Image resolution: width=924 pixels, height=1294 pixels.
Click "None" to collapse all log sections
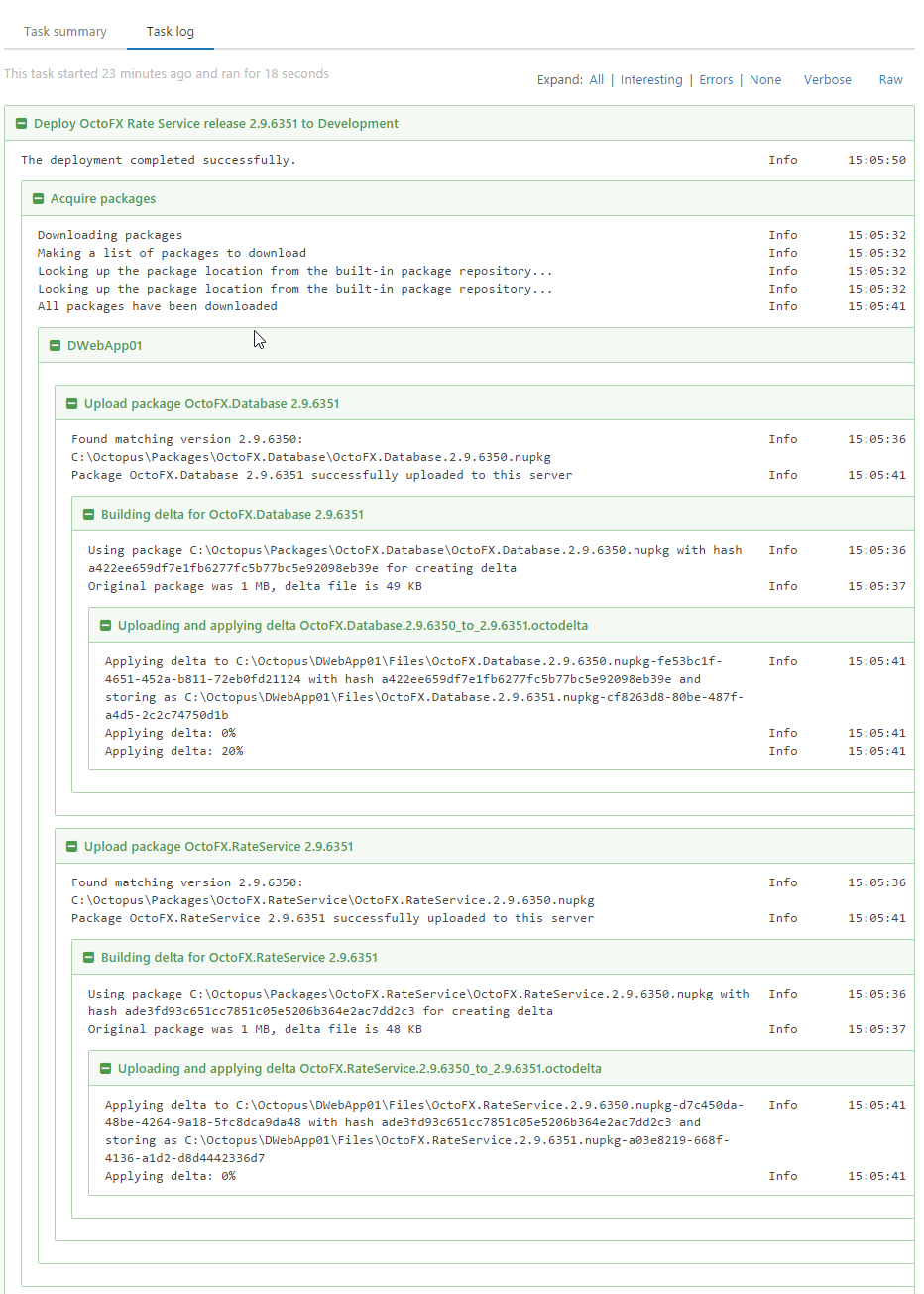point(765,79)
